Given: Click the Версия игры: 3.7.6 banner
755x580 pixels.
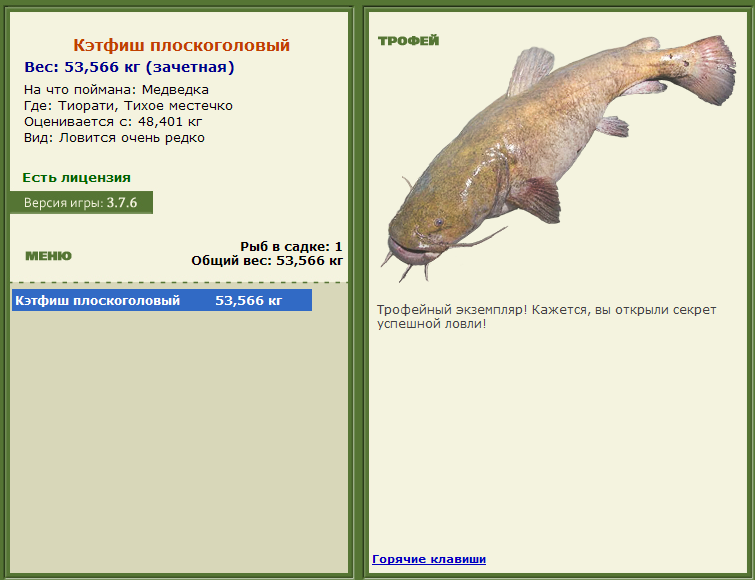Looking at the screenshot, I should click(x=81, y=203).
